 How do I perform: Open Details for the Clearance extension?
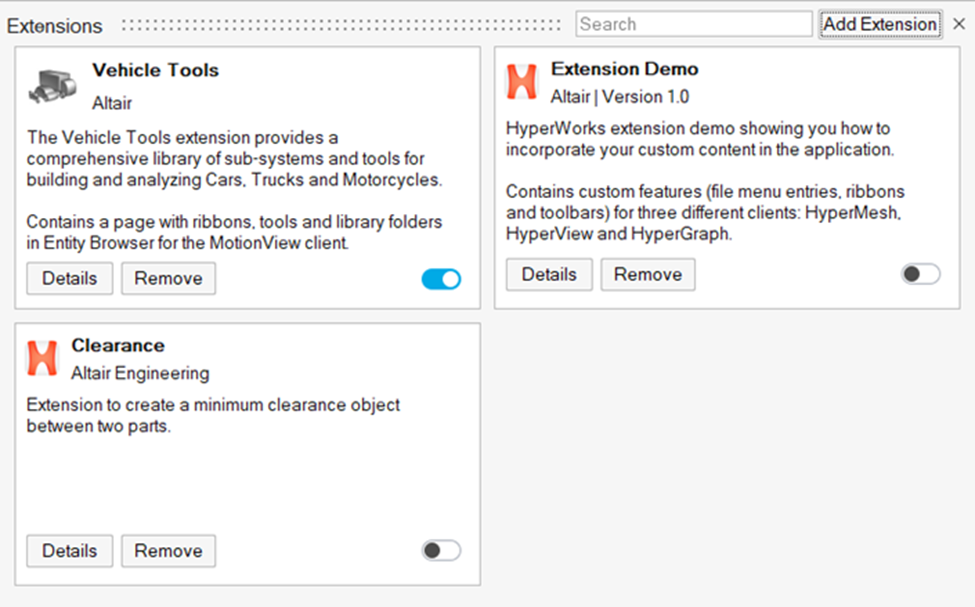point(70,550)
